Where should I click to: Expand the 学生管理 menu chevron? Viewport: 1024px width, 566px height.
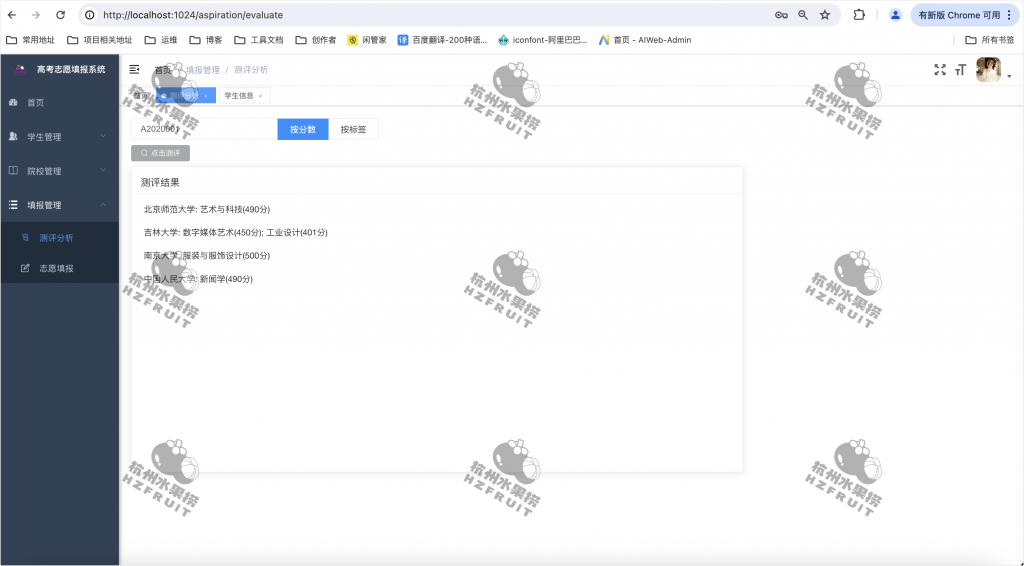[103, 136]
